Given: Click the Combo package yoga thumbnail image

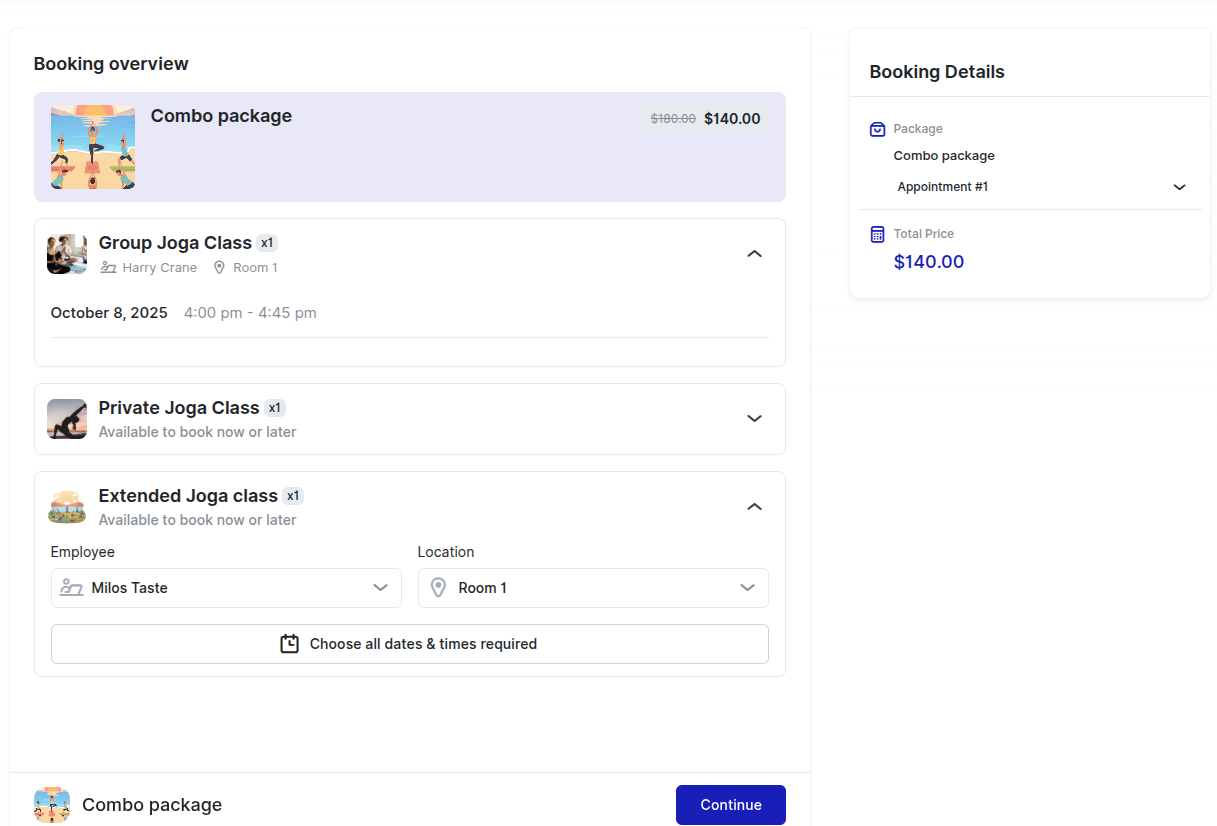Looking at the screenshot, I should (93, 147).
